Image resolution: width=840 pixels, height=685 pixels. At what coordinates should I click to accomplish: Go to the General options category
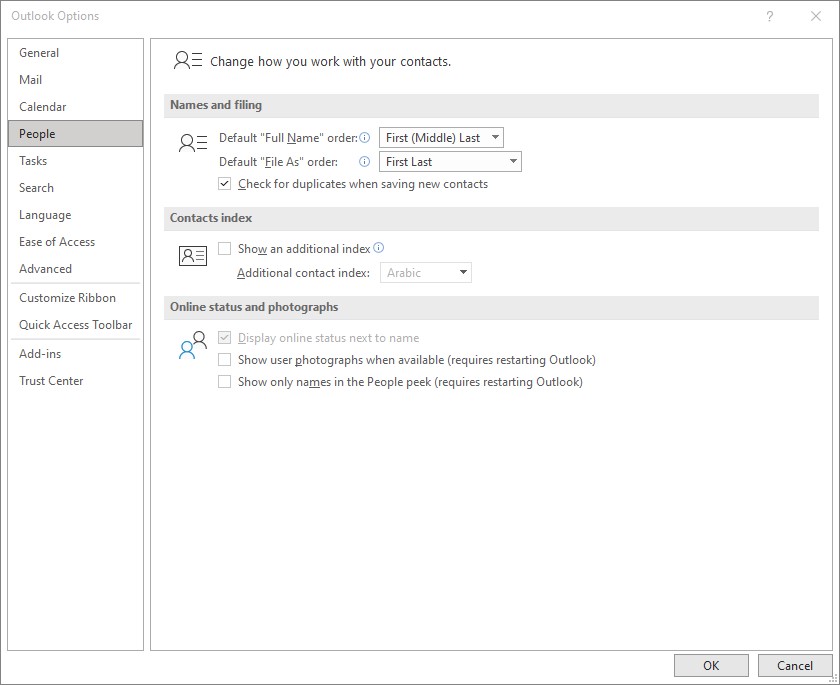(x=76, y=52)
